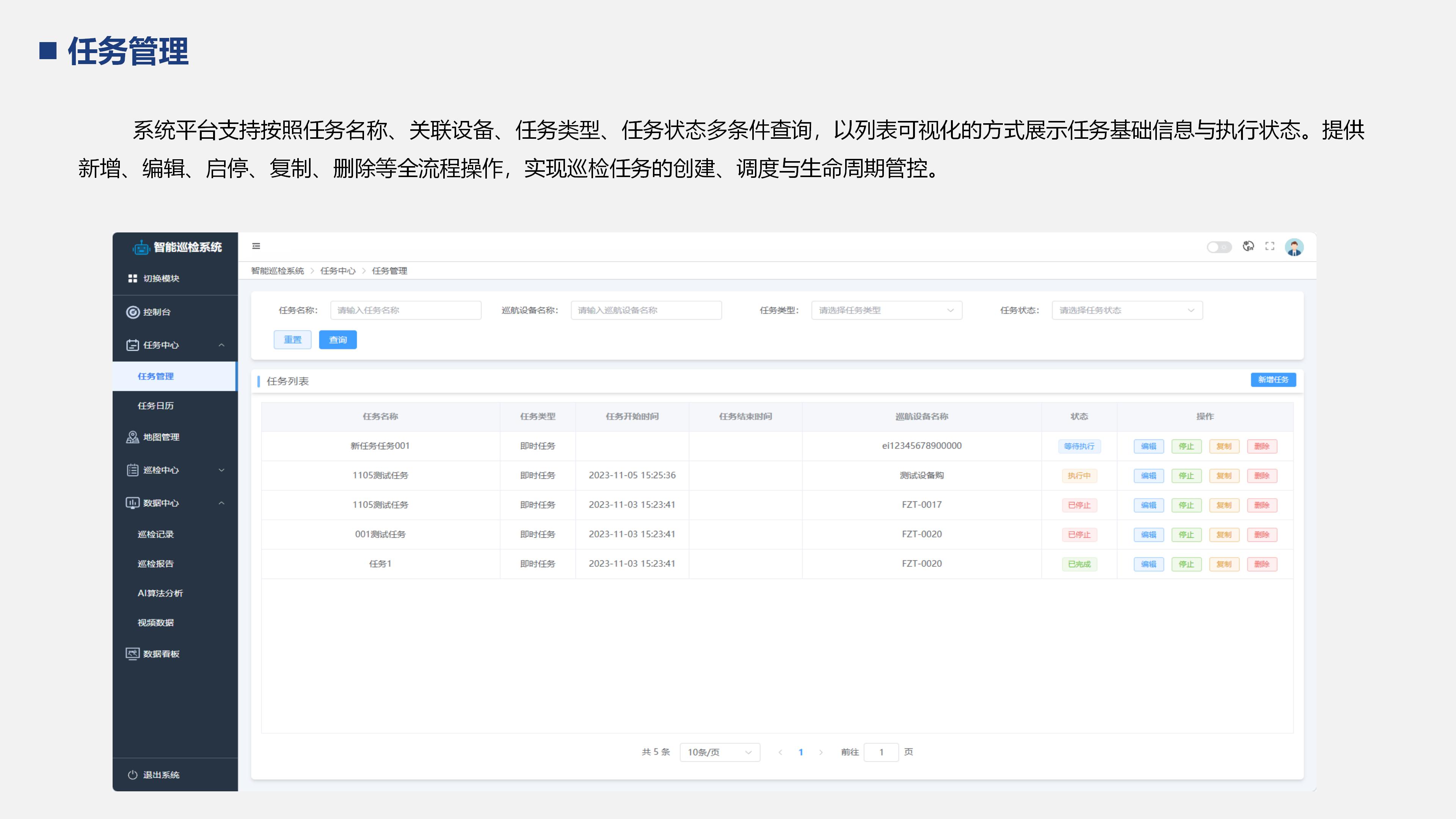Screen dimensions: 1456x819
Task: Collapse the 数据中心 menu chevron
Action: [x=221, y=503]
